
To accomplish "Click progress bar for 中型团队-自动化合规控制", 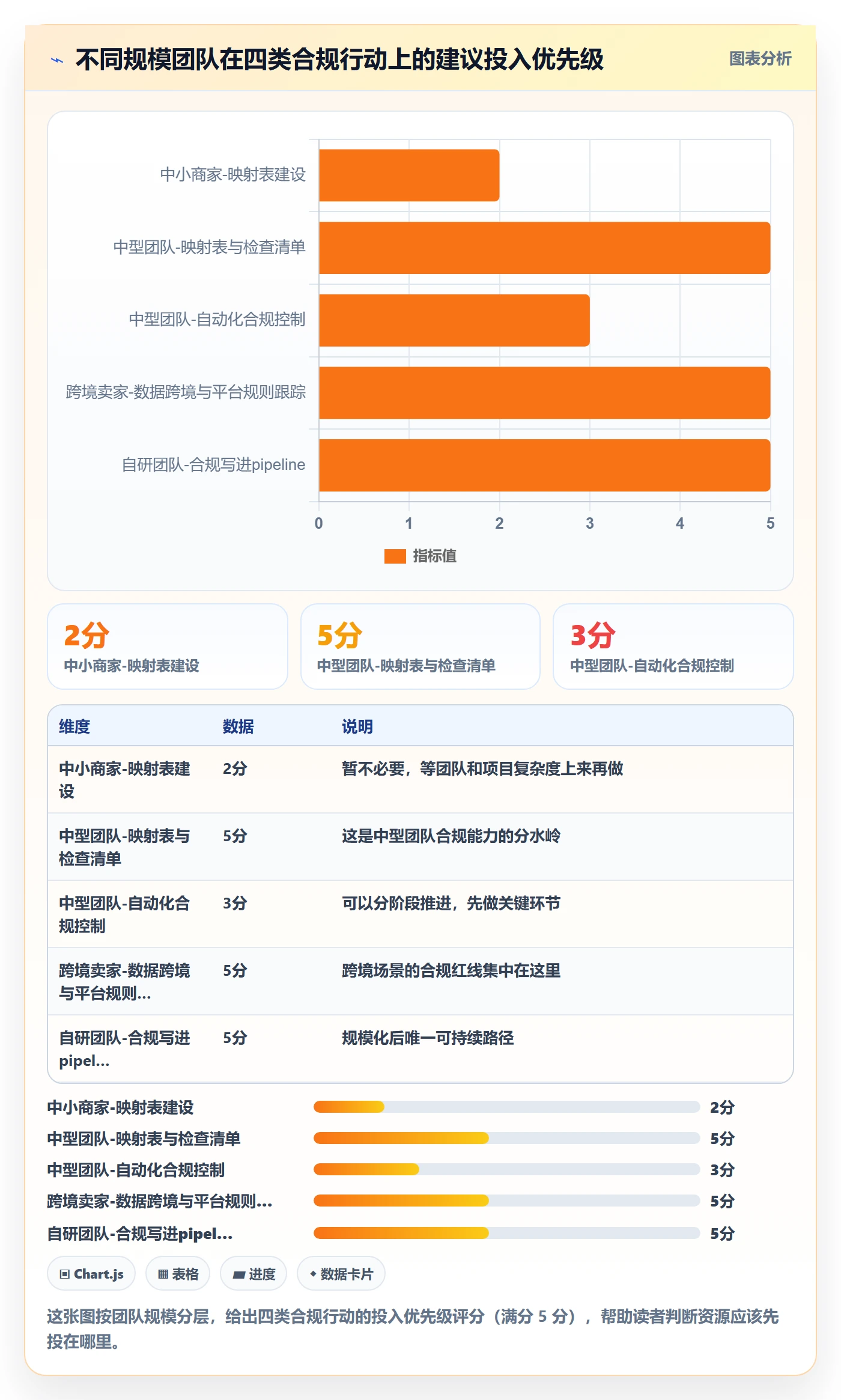I will pyautogui.click(x=506, y=1169).
